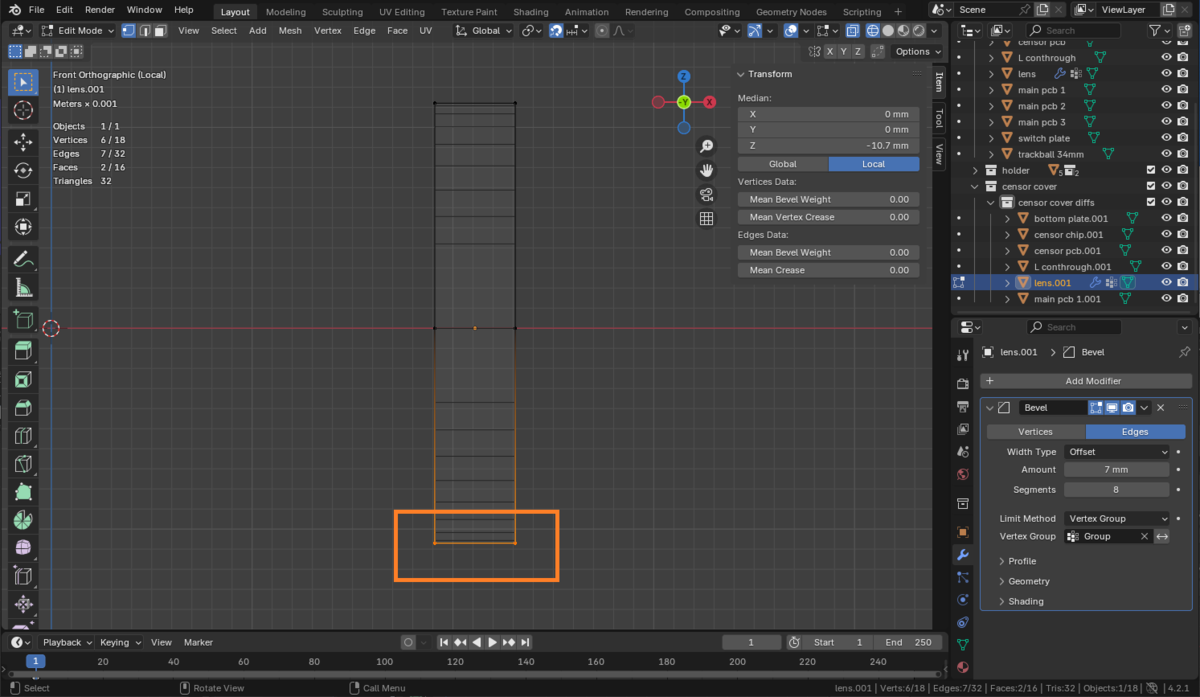Open the Particles properties tab icon

click(963, 577)
